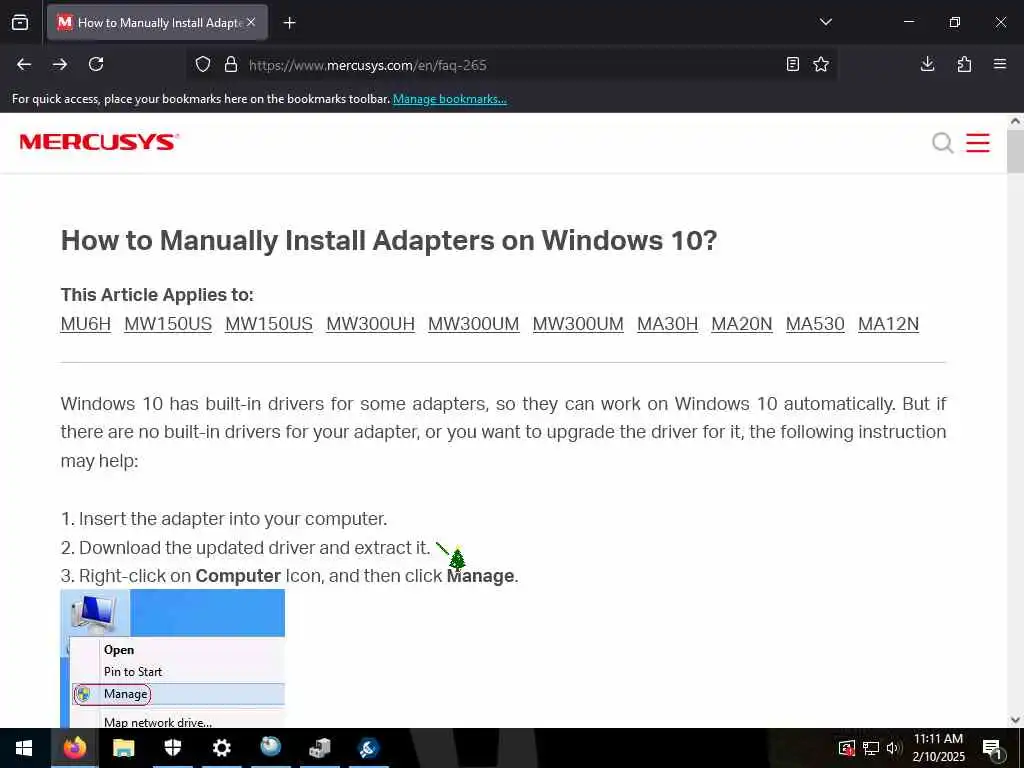Open a new tab with the plus button
Image resolution: width=1024 pixels, height=768 pixels.
289,23
